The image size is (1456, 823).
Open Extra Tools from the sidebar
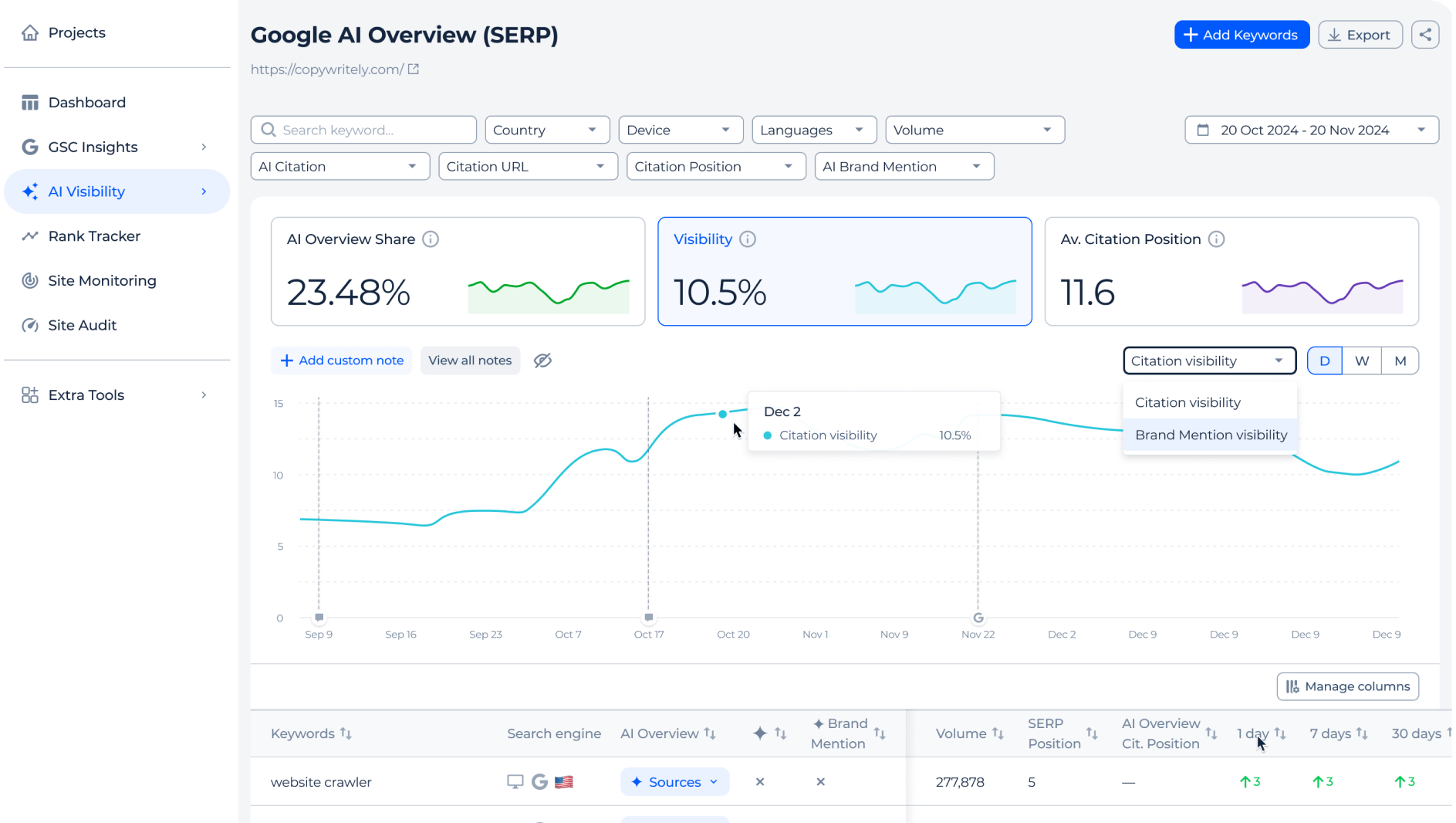tap(85, 395)
